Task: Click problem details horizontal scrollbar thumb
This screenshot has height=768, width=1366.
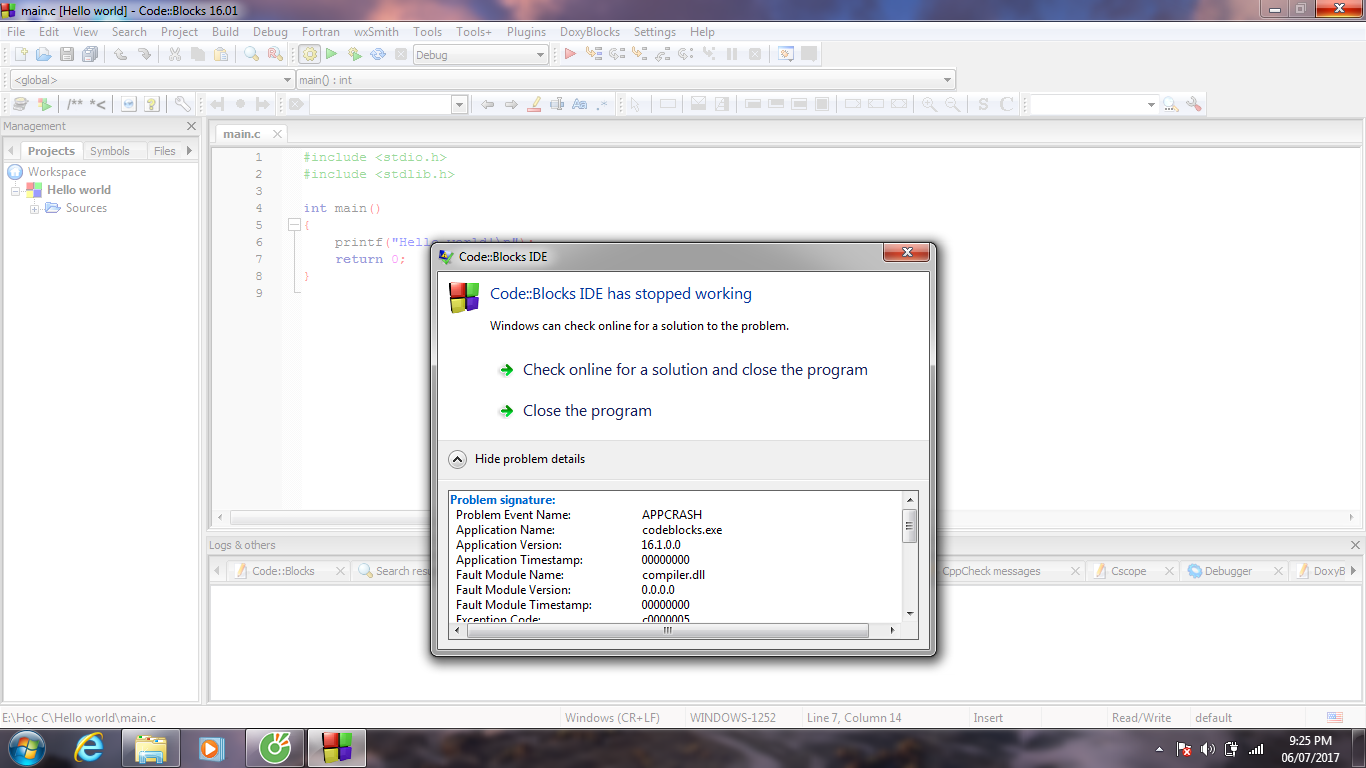Action: [x=667, y=631]
